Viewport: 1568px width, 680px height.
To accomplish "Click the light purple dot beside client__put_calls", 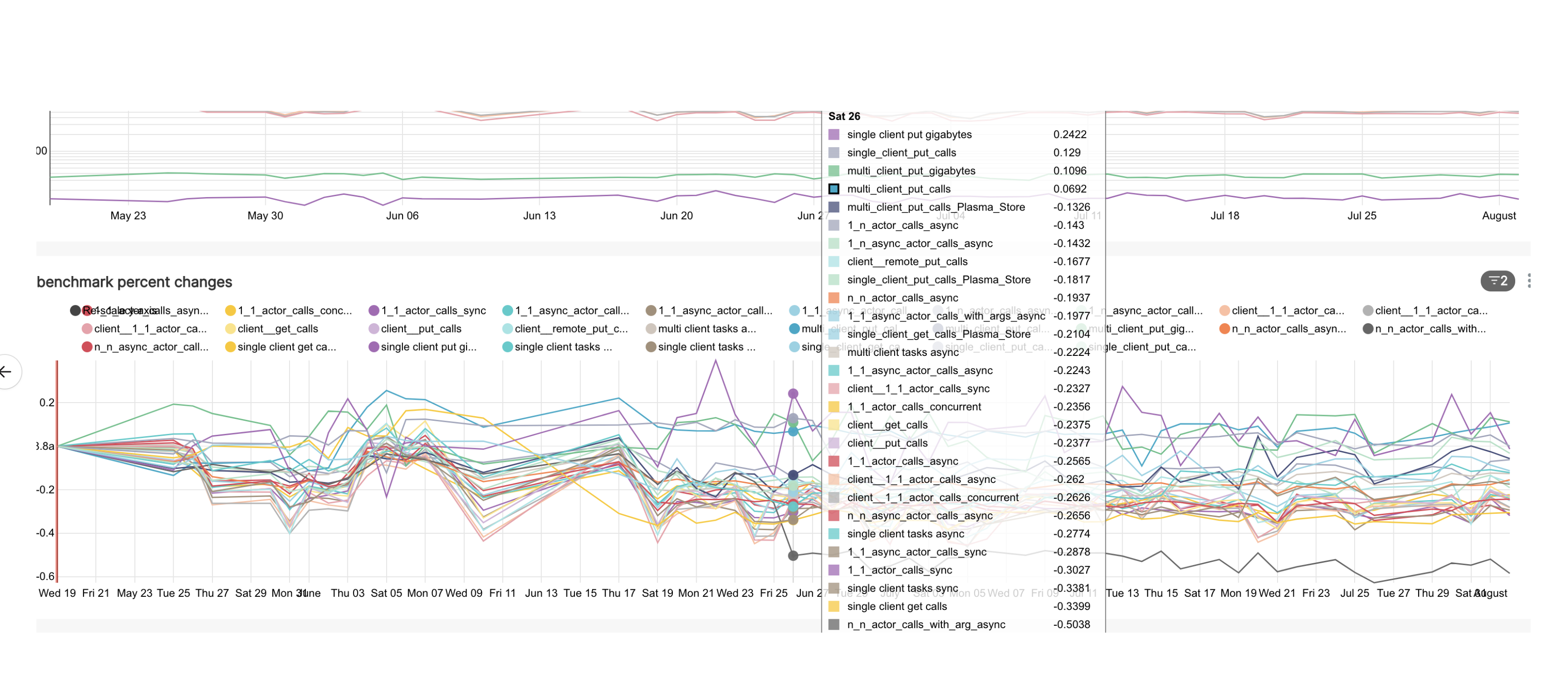I will click(x=373, y=329).
